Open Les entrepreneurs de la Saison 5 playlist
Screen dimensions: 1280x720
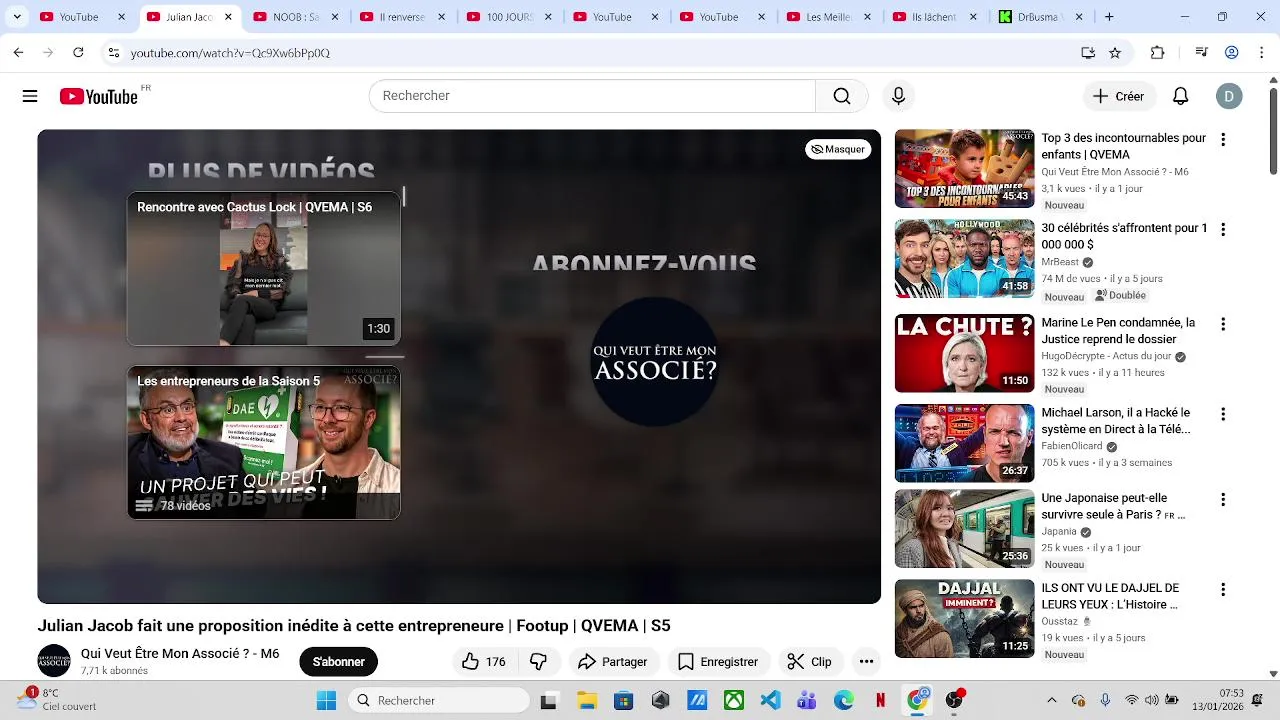pyautogui.click(x=264, y=442)
